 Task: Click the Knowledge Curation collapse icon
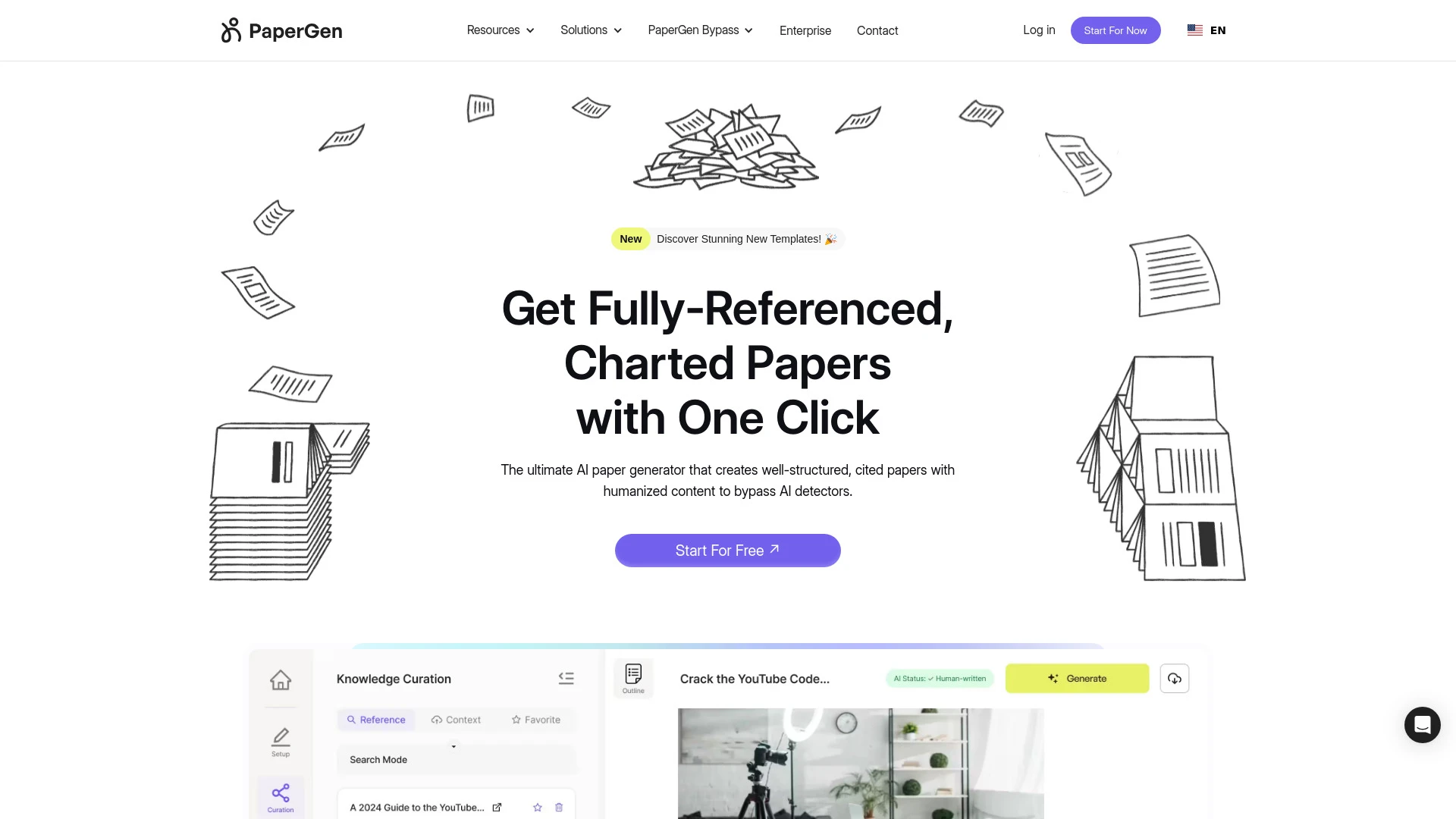tap(566, 678)
